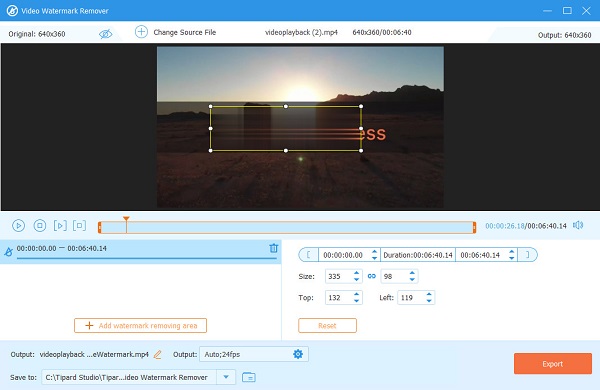
Task: Click the Change Source File plus icon
Action: pyautogui.click(x=141, y=32)
